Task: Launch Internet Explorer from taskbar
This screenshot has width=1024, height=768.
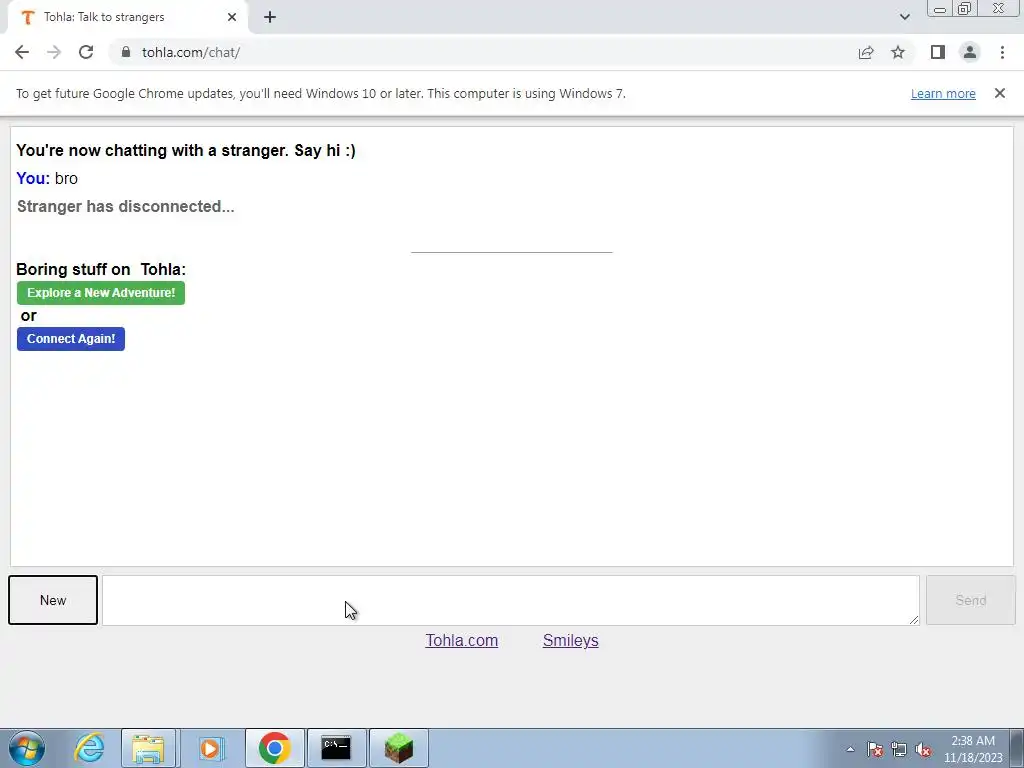Action: pyautogui.click(x=89, y=748)
